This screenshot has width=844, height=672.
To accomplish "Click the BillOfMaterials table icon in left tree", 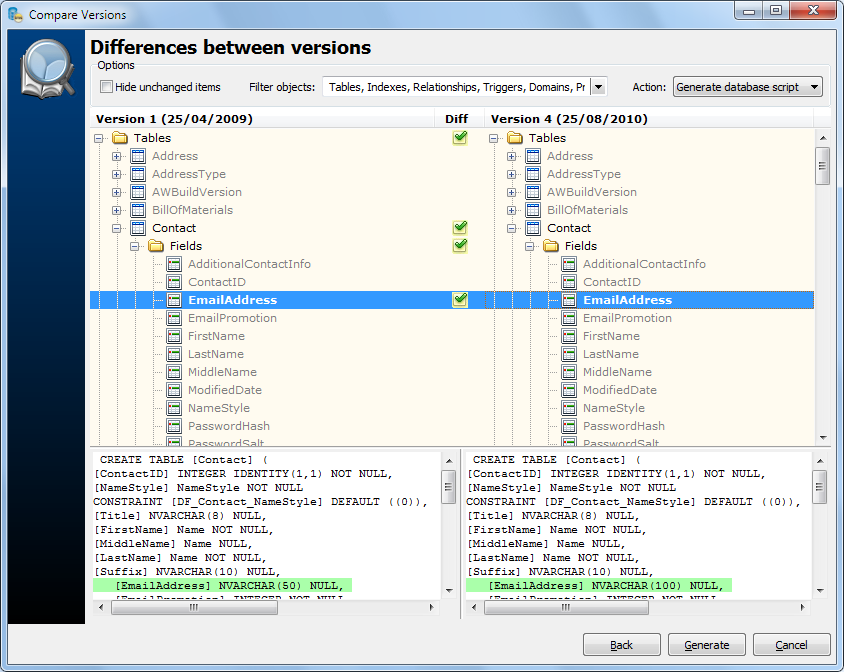I will click(x=138, y=210).
